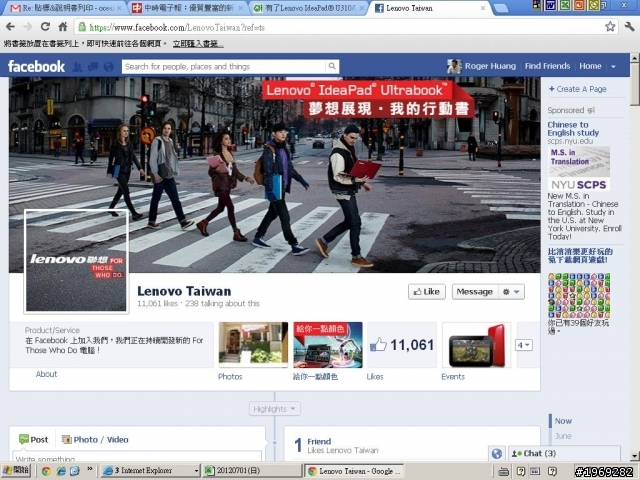Go to Facebook Home
The image size is (640, 480).
[590, 66]
